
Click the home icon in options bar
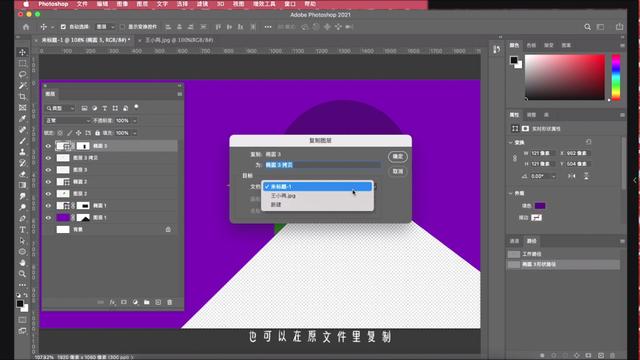(x=26, y=27)
